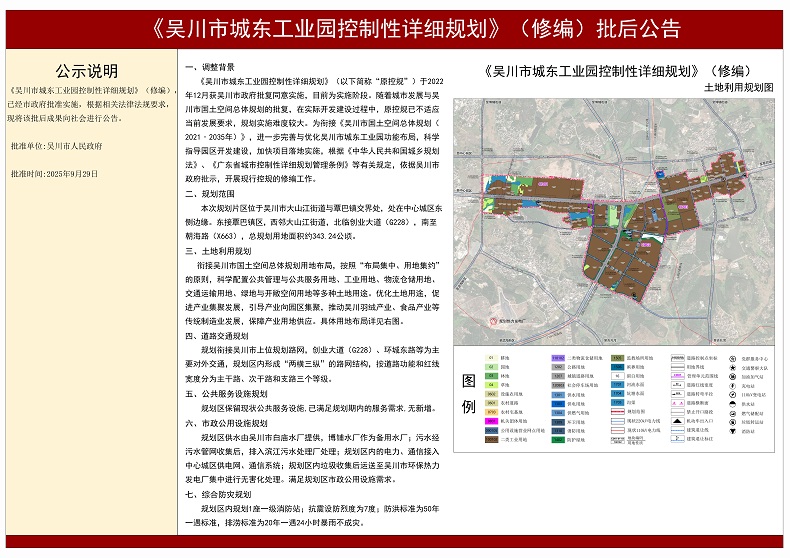Click the star-shaped 交通警察大队 icon
This screenshot has width=790, height=558.
(x=732, y=368)
